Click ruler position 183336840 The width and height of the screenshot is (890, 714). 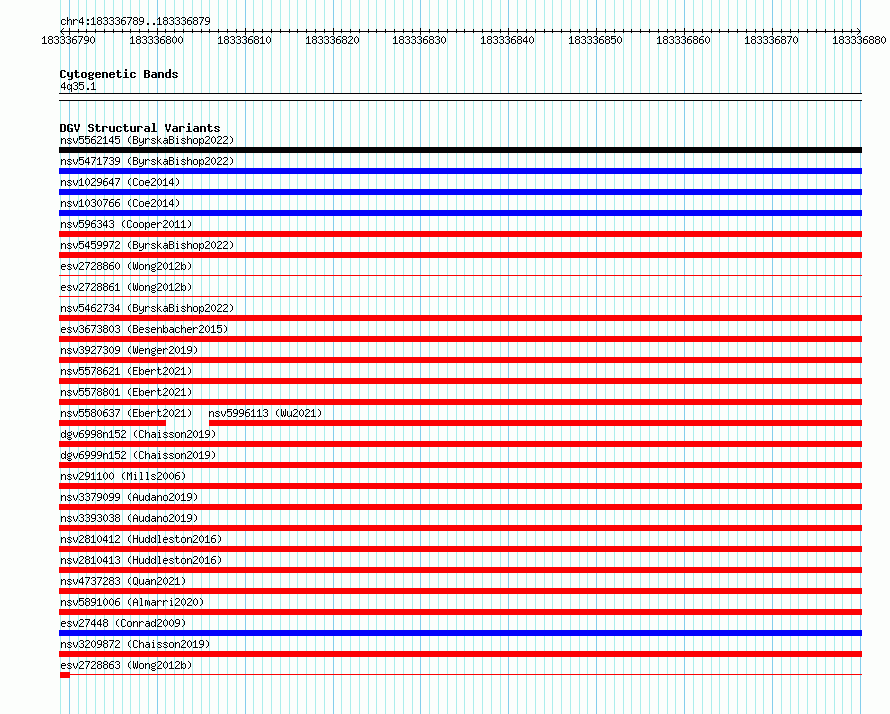(x=507, y=40)
